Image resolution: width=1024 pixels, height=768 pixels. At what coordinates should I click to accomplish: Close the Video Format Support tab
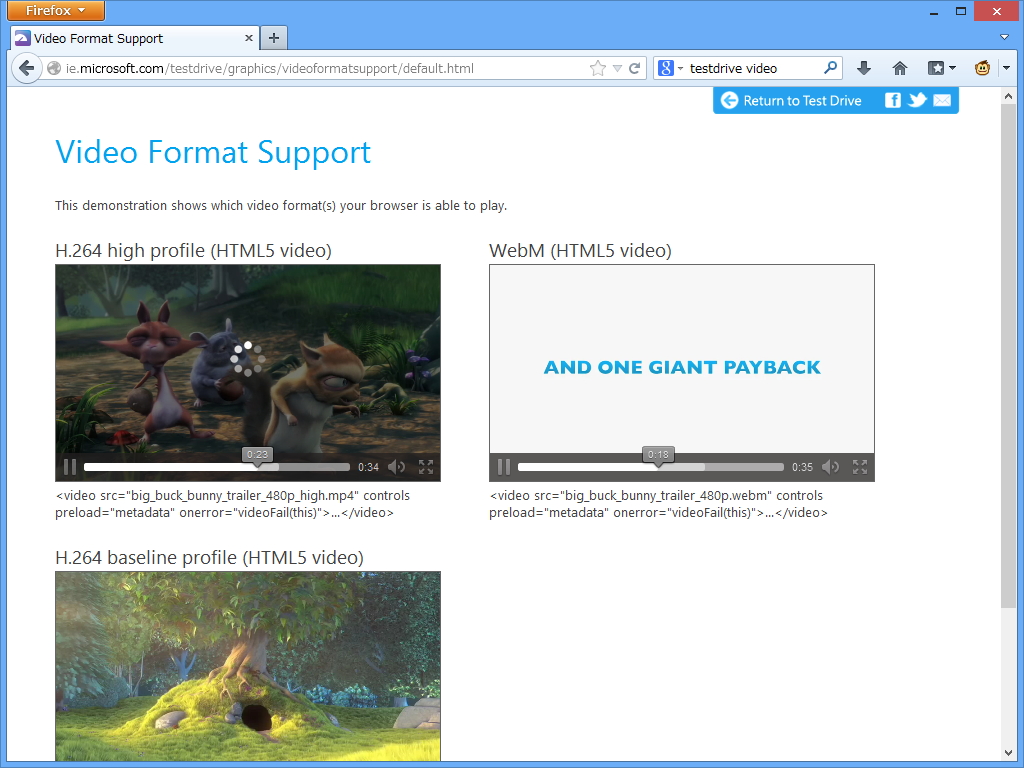[249, 38]
